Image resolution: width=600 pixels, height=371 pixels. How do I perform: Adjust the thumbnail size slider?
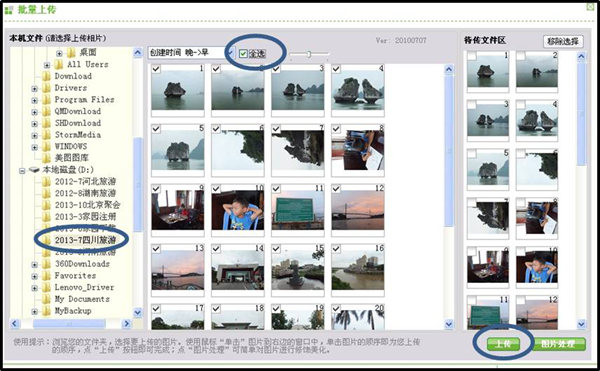[x=309, y=54]
